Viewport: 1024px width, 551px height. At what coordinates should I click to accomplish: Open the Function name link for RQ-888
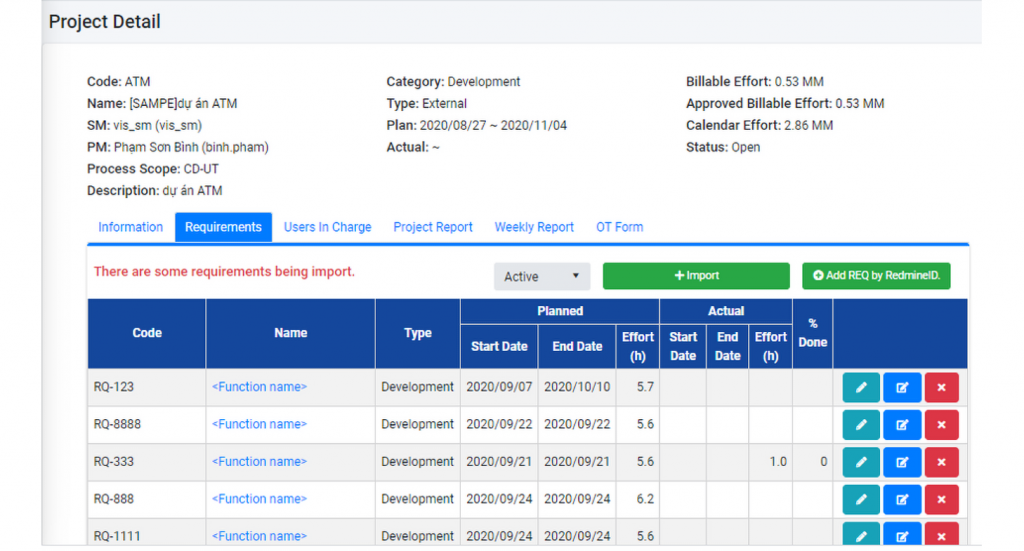pyautogui.click(x=259, y=499)
